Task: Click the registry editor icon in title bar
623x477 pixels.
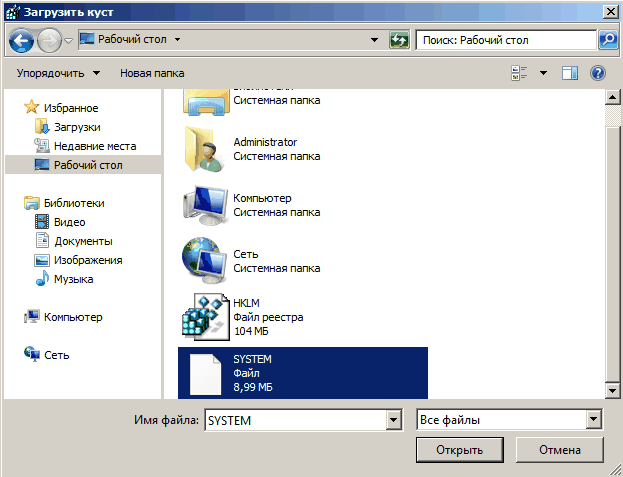Action: (x=13, y=12)
